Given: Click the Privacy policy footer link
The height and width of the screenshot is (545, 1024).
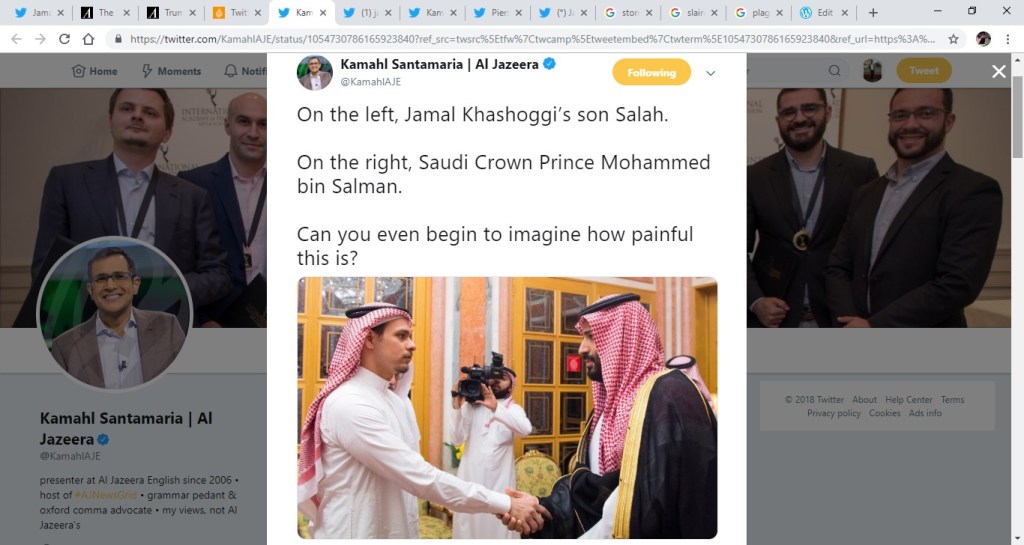Looking at the screenshot, I should click(x=834, y=413).
